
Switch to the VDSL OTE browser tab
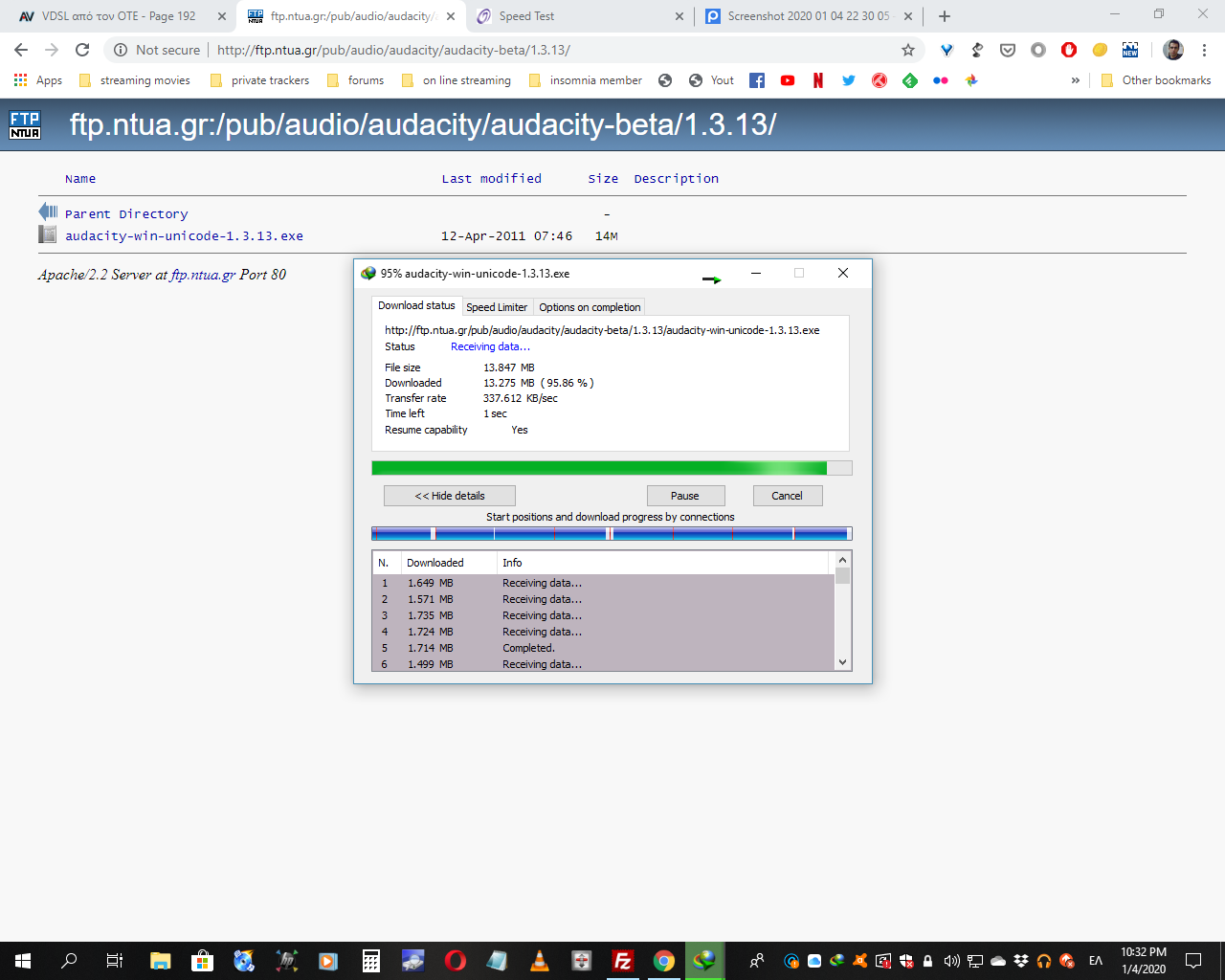coord(119,16)
